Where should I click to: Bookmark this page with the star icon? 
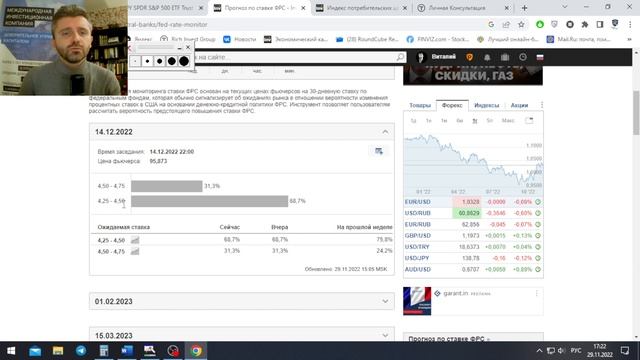pos(521,24)
